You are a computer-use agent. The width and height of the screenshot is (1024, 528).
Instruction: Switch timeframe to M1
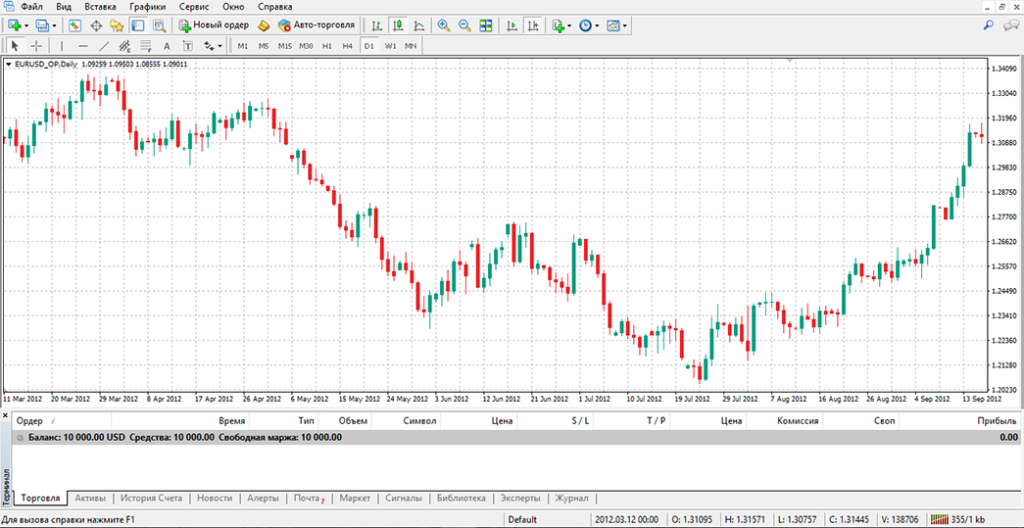[x=243, y=46]
